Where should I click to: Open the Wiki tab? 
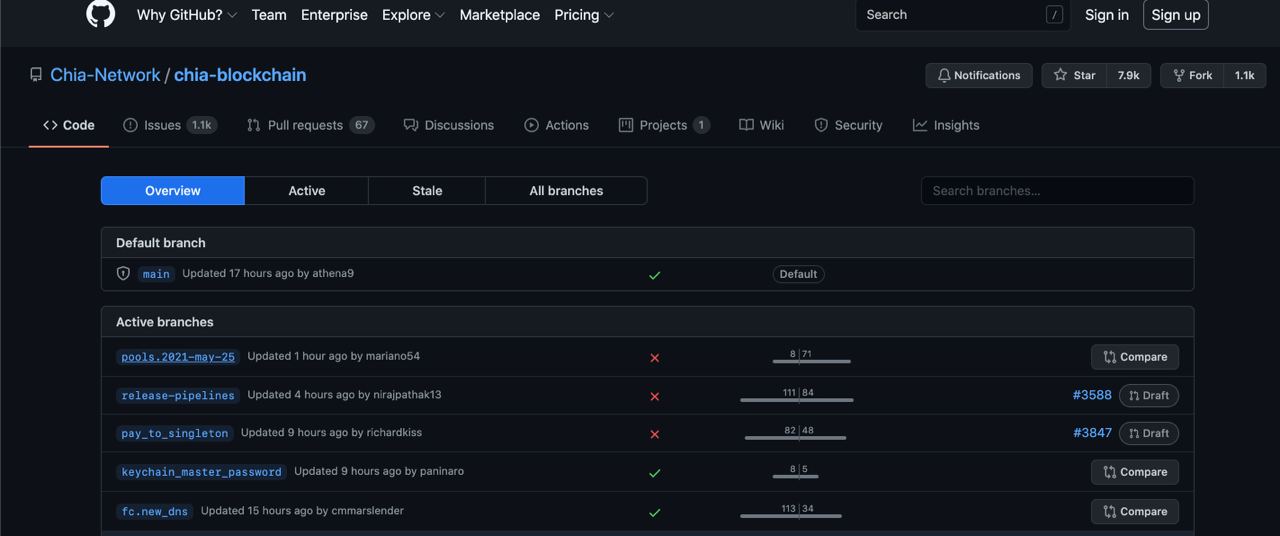coord(762,125)
